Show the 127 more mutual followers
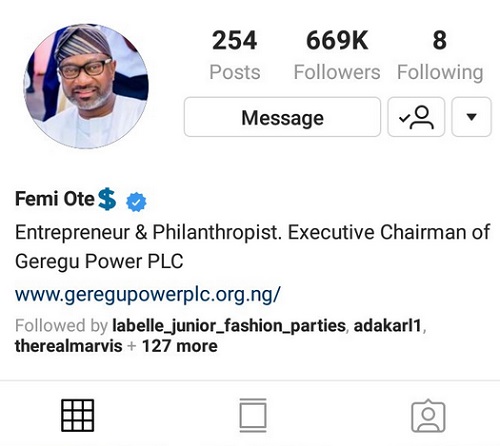This screenshot has width=500, height=446. click(180, 346)
